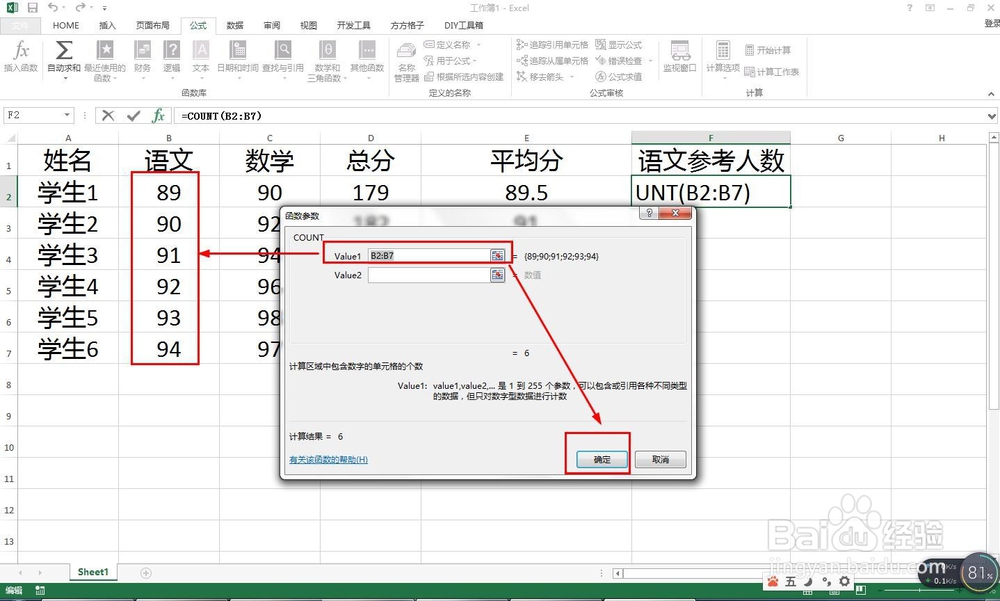Screen dimensions: 1000x601
Task: Click the dialog help question-mark button
Action: pyautogui.click(x=649, y=213)
